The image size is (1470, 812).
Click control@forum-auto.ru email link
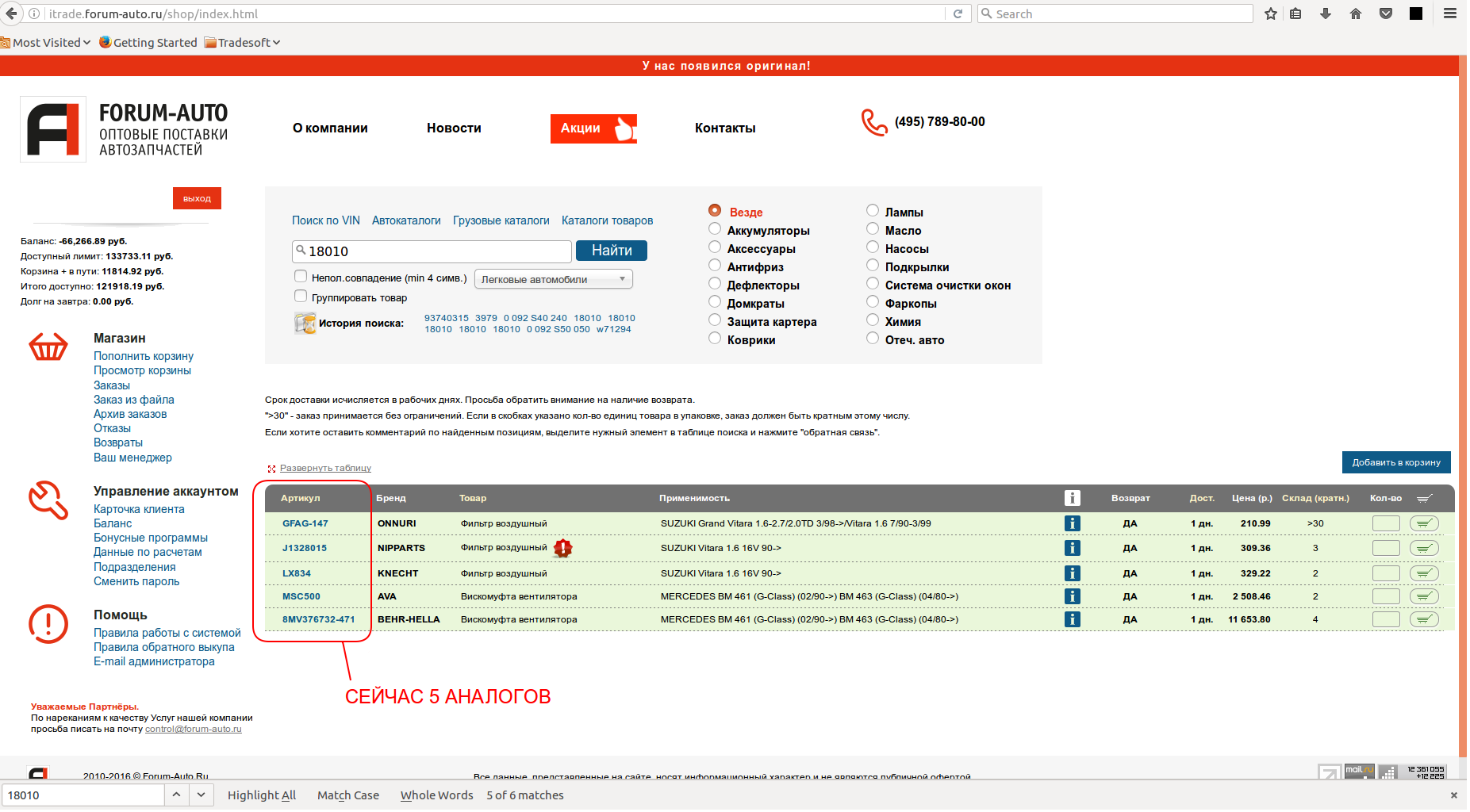(x=194, y=729)
